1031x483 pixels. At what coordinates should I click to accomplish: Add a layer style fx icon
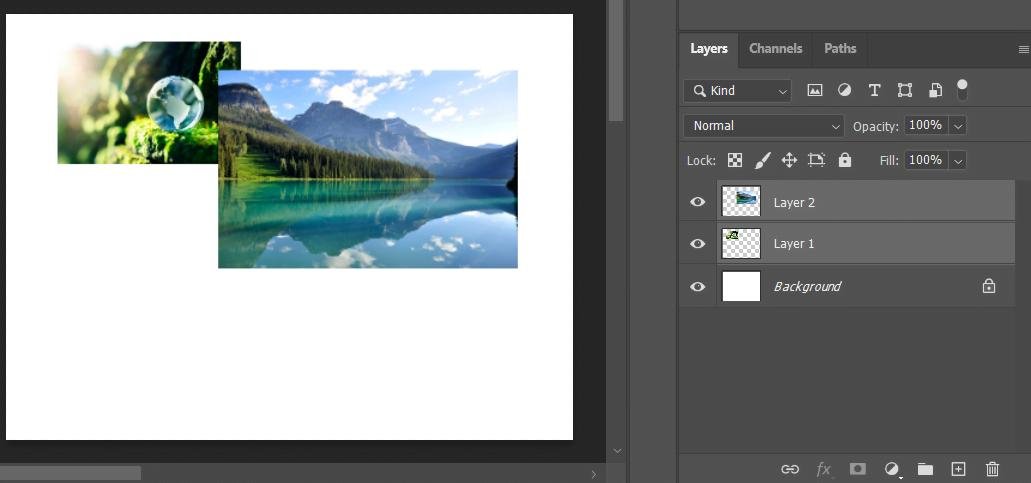click(823, 469)
